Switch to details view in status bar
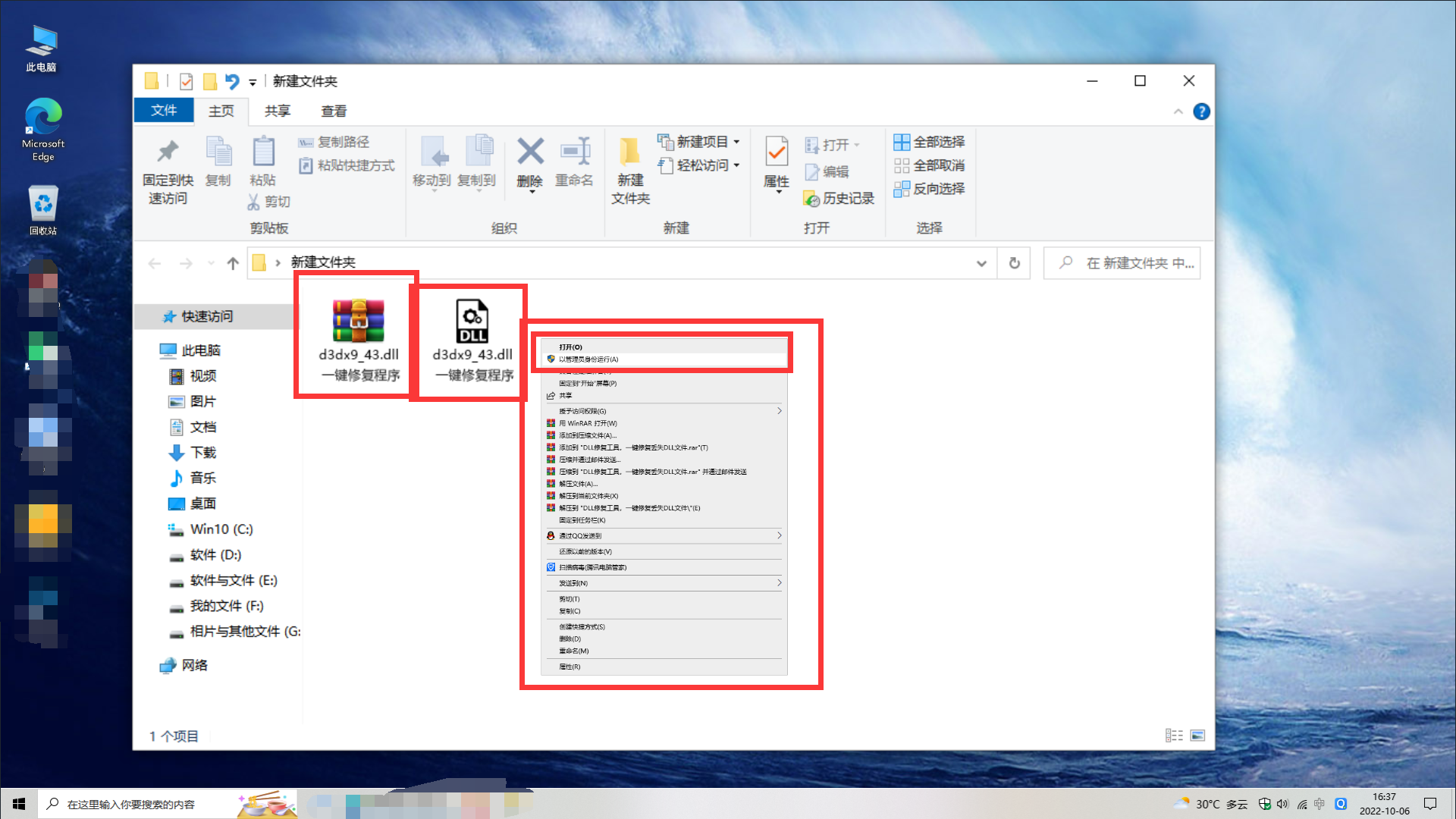 (x=1175, y=735)
